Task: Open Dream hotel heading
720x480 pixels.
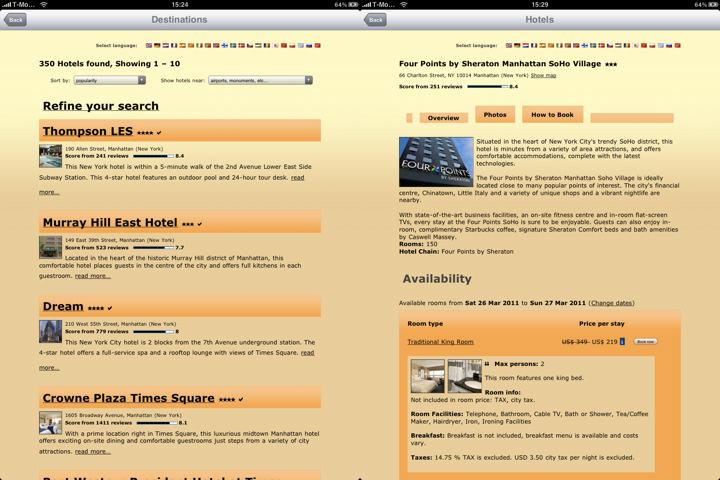Action: (x=63, y=306)
